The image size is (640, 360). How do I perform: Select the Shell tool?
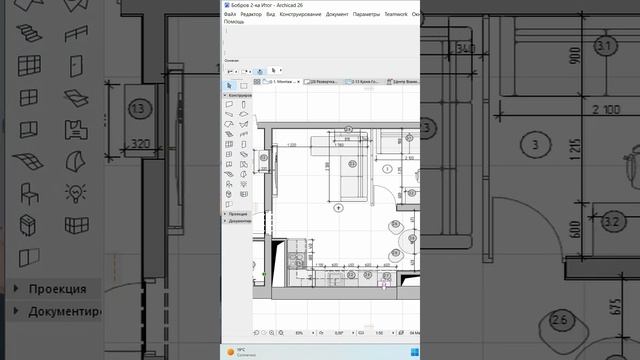click(244, 124)
